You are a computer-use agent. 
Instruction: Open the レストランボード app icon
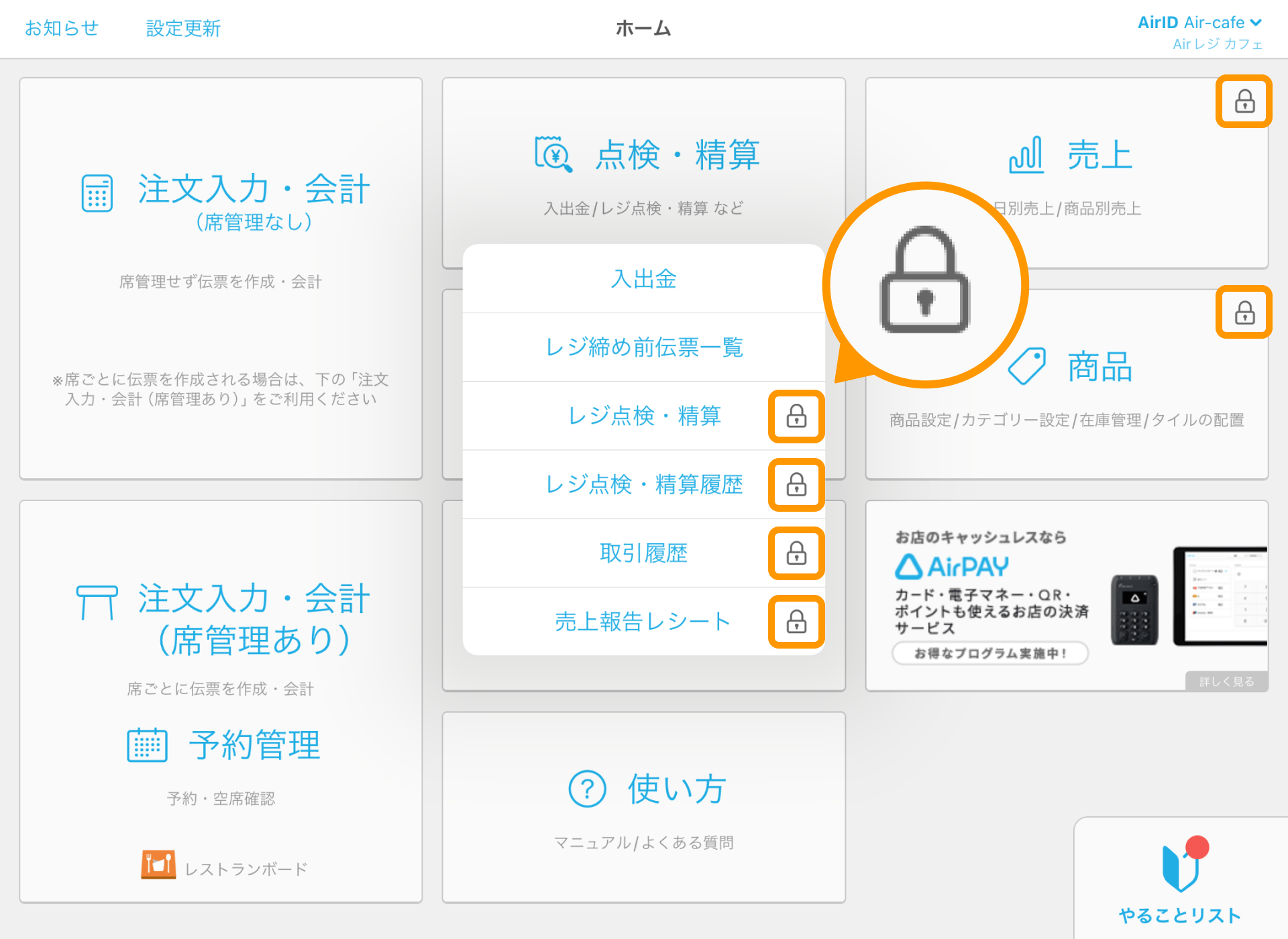pyautogui.click(x=158, y=865)
